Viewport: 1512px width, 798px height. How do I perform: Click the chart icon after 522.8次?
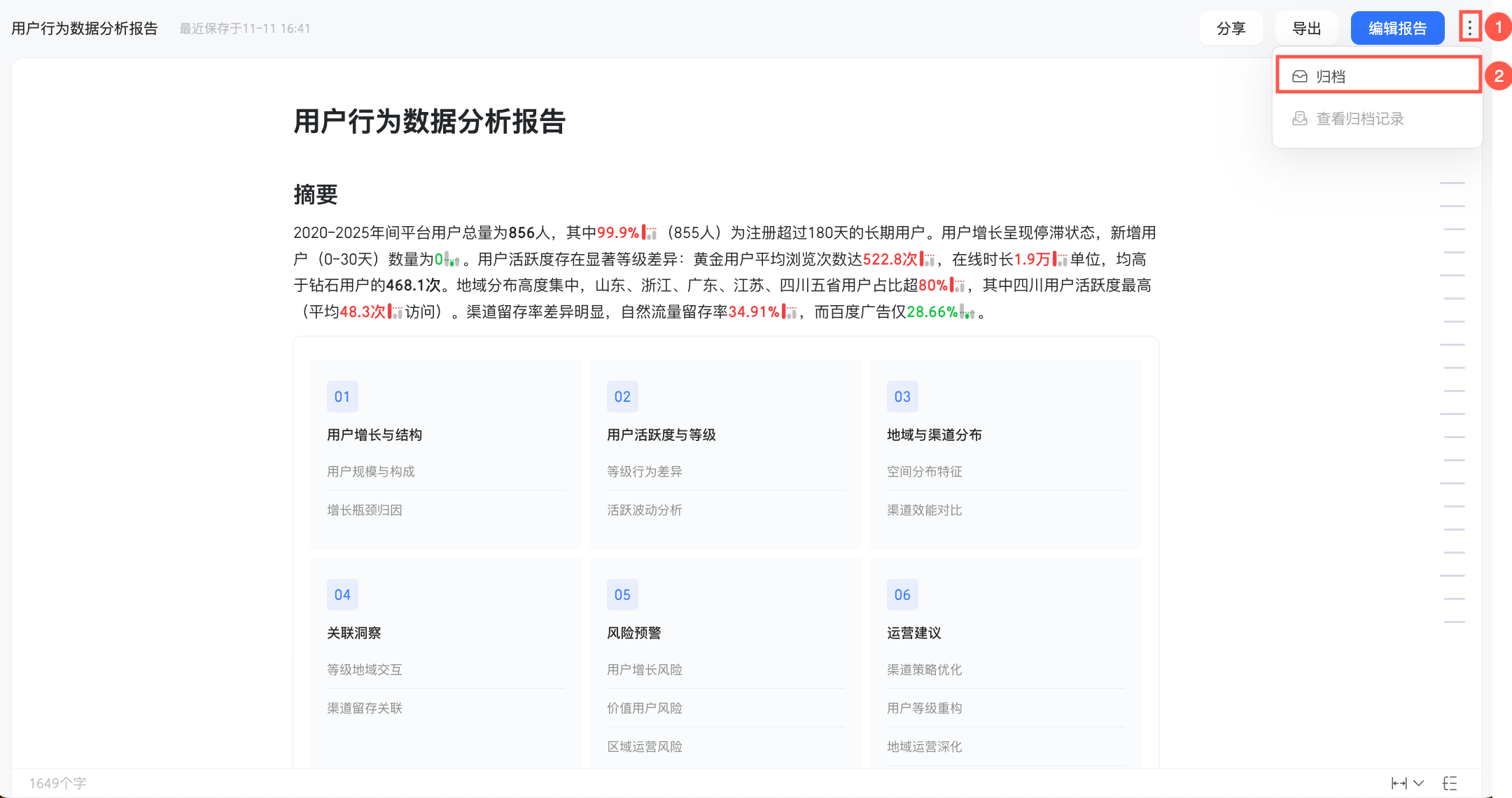[x=927, y=260]
